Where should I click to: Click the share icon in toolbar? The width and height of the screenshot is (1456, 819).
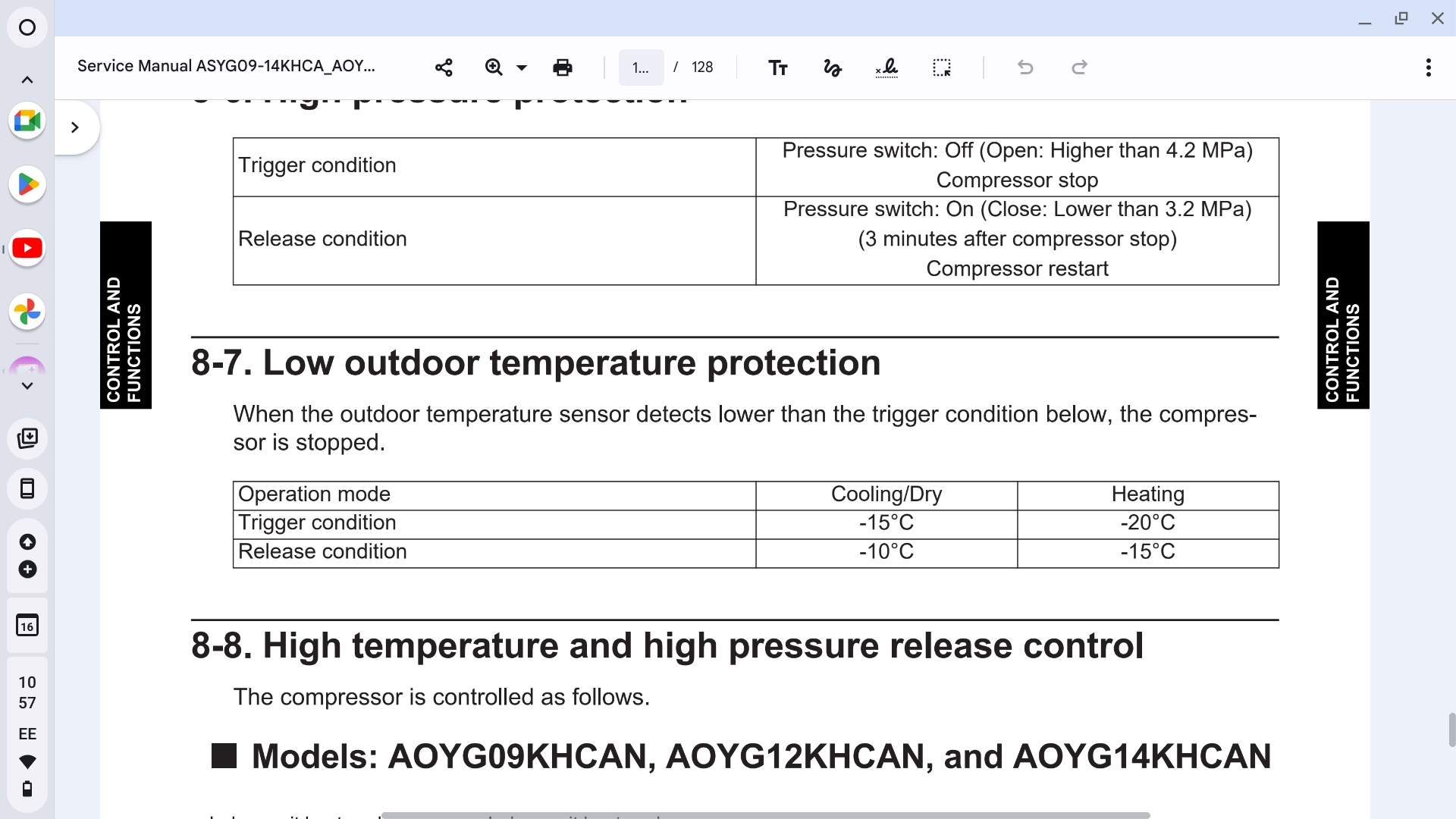(x=444, y=67)
